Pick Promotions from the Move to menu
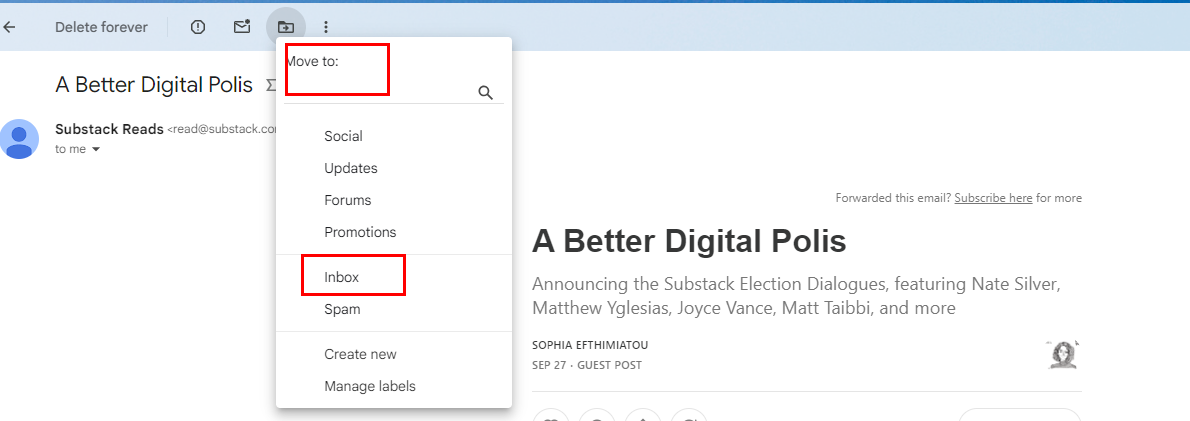The height and width of the screenshot is (421, 1190). (360, 232)
